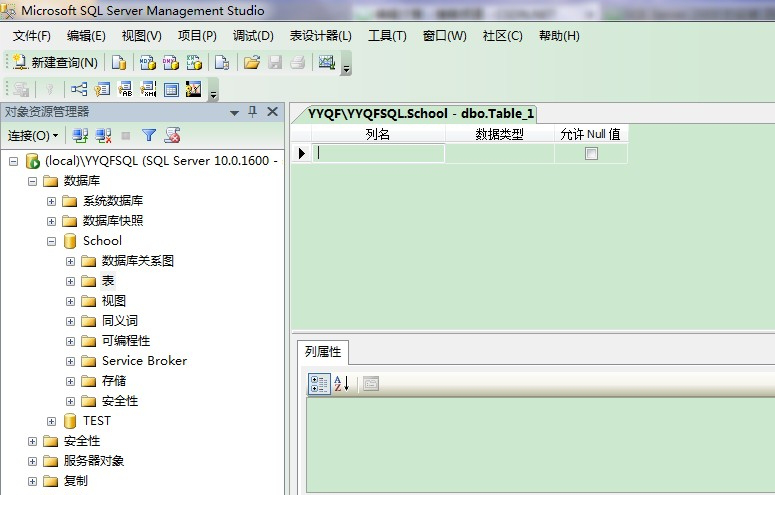This screenshot has width=775, height=514.
Task: Click the Manage Indexes and Keys icon
Action: (102, 89)
